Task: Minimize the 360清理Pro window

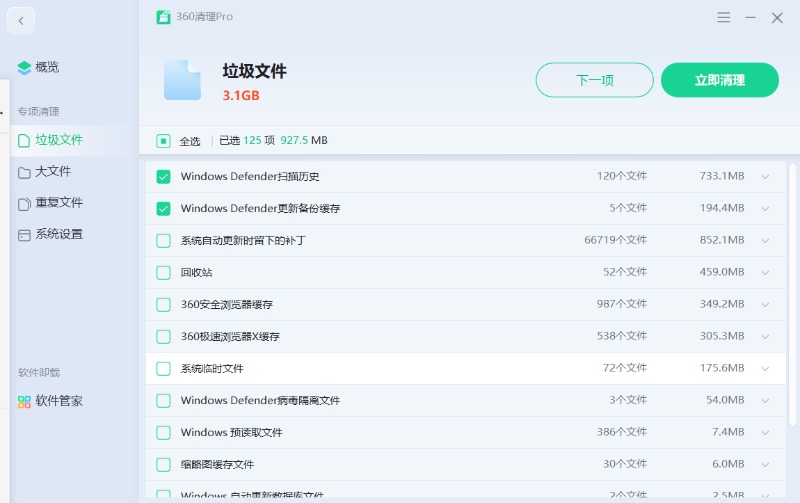Action: [750, 17]
